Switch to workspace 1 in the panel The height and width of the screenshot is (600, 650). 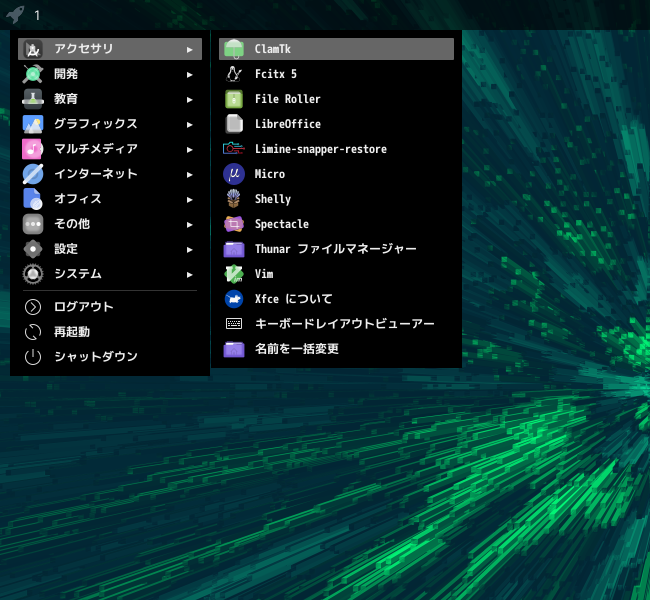pos(37,15)
